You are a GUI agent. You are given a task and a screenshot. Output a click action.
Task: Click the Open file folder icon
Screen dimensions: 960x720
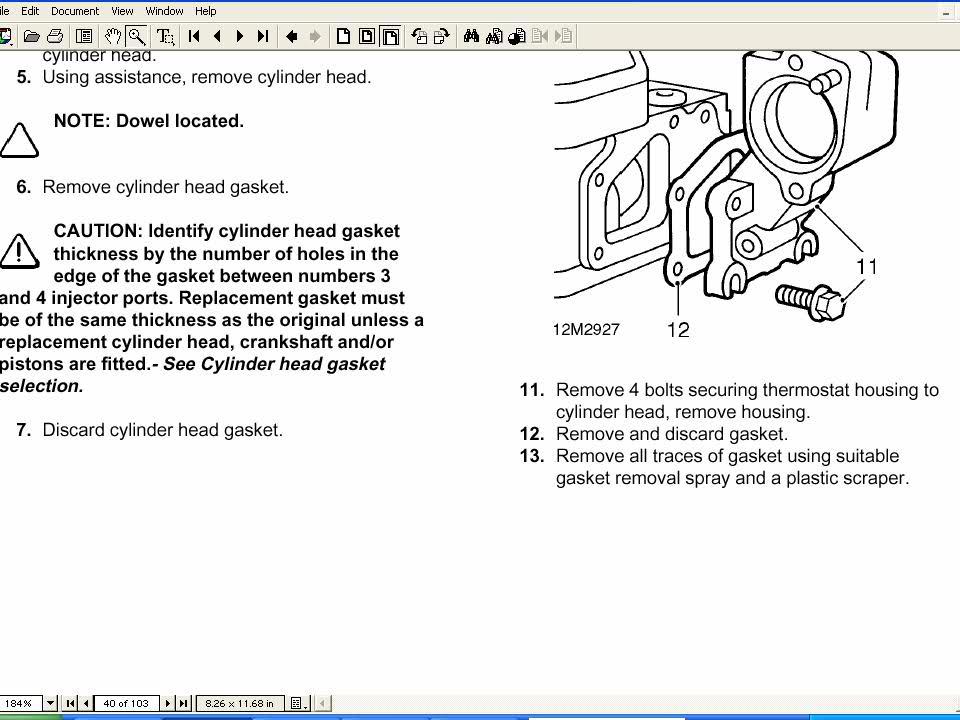(x=32, y=37)
